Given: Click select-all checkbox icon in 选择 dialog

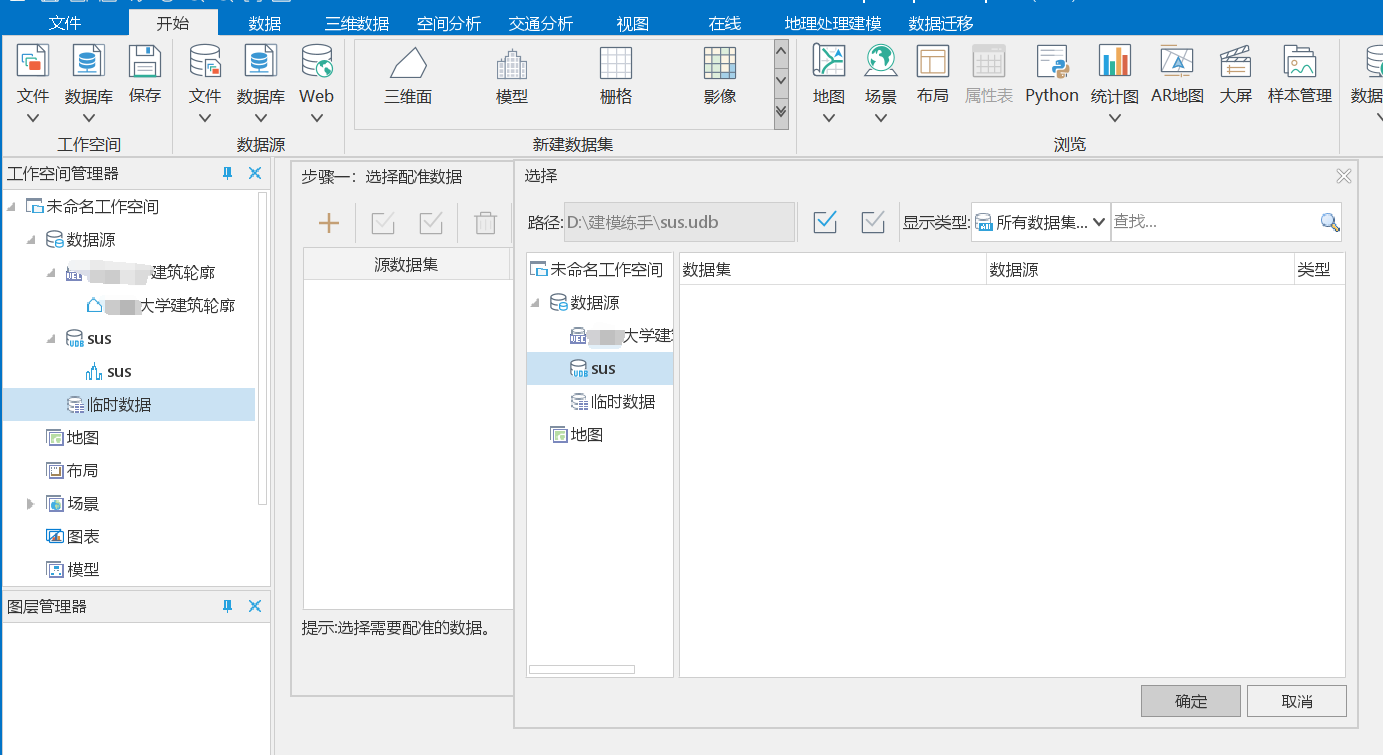Looking at the screenshot, I should tap(825, 222).
